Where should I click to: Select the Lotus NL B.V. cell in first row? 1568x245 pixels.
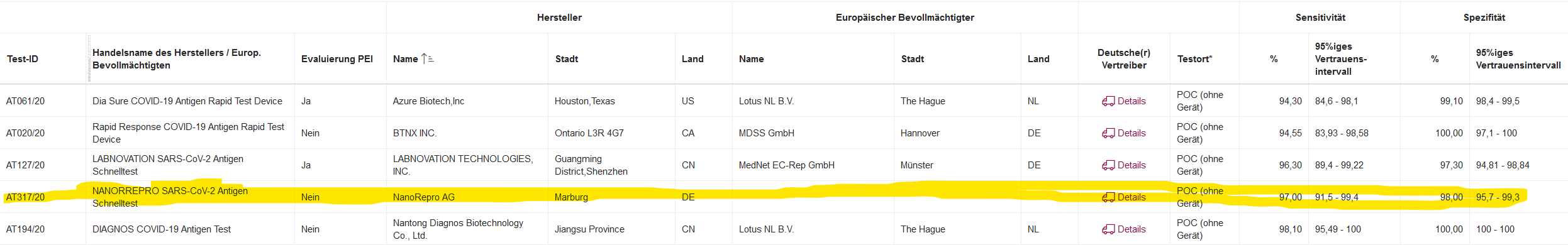[x=766, y=101]
